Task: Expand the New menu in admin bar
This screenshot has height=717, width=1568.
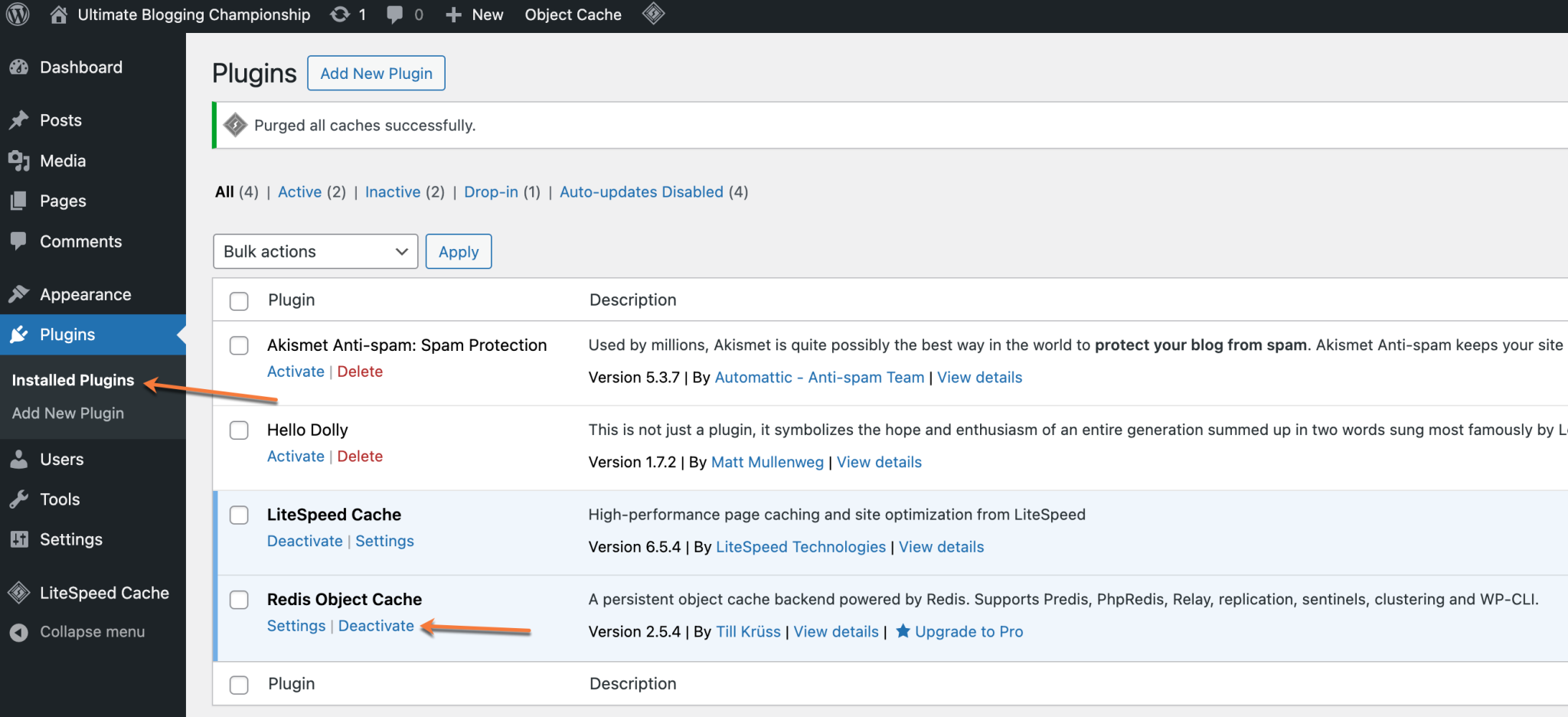Action: pos(474,15)
